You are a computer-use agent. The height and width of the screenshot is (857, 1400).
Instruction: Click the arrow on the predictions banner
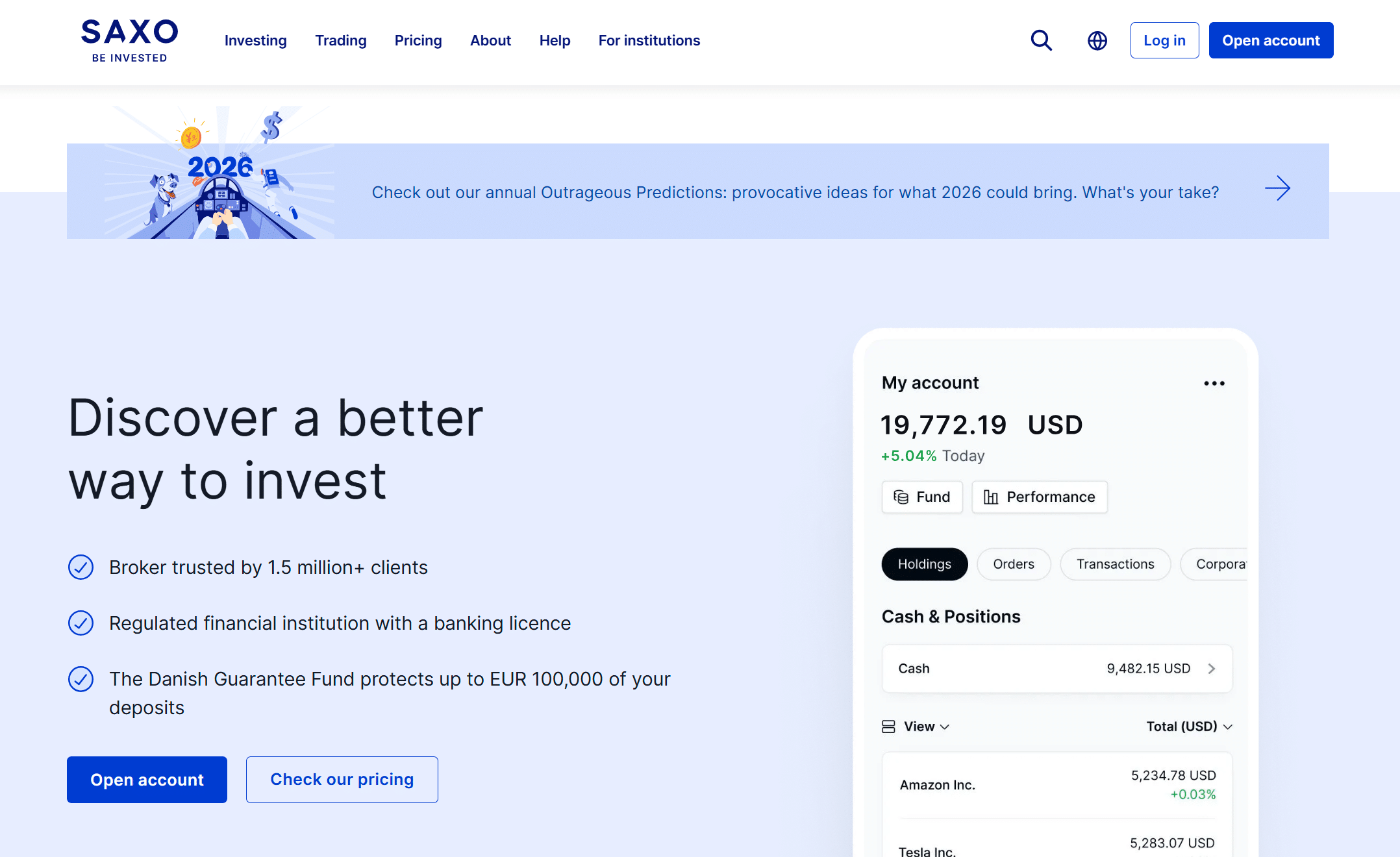coord(1277,188)
